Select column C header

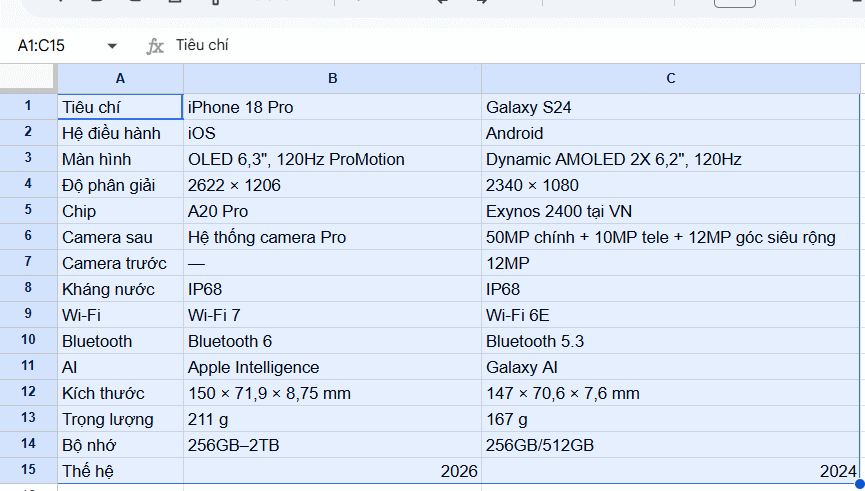click(670, 78)
